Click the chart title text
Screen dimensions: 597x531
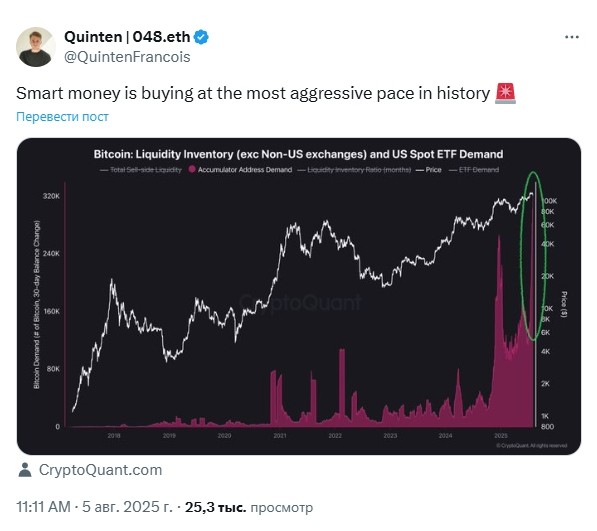pos(298,154)
